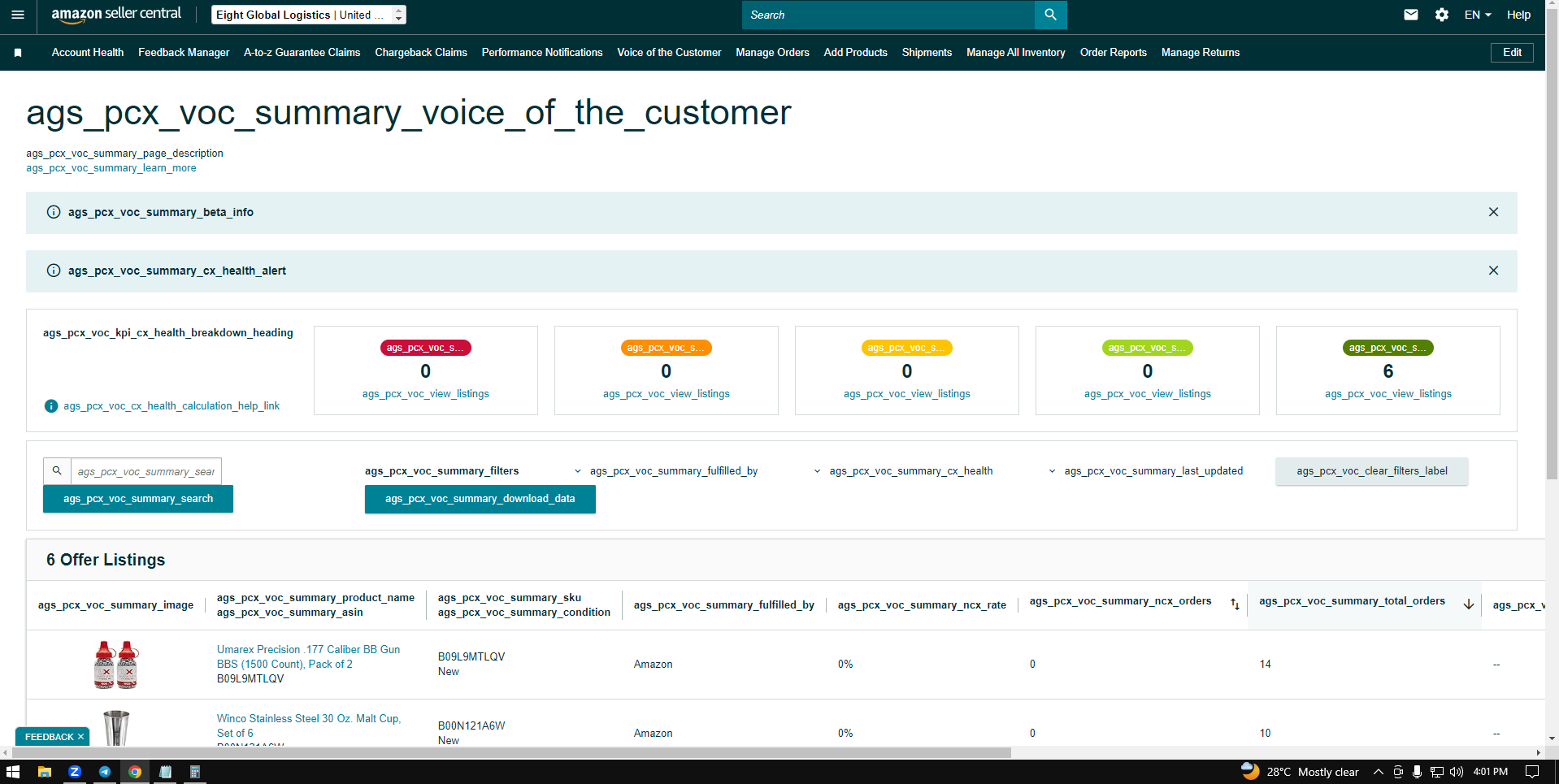Click the header Search input field
Viewport: 1559px width, 784px height.
(888, 15)
